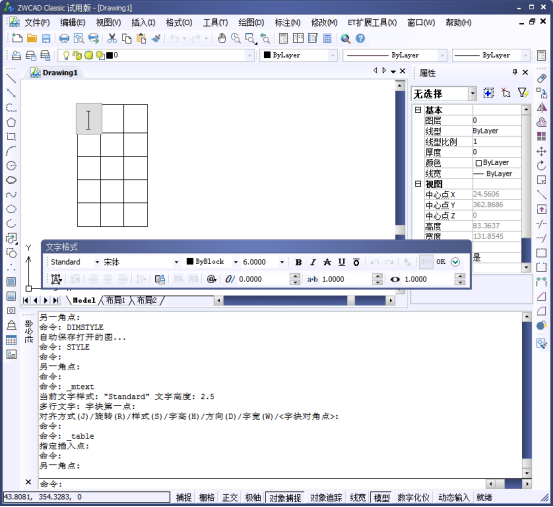The width and height of the screenshot is (553, 507).
Task: Open the 无选择 selection dropdown
Action: (x=473, y=93)
